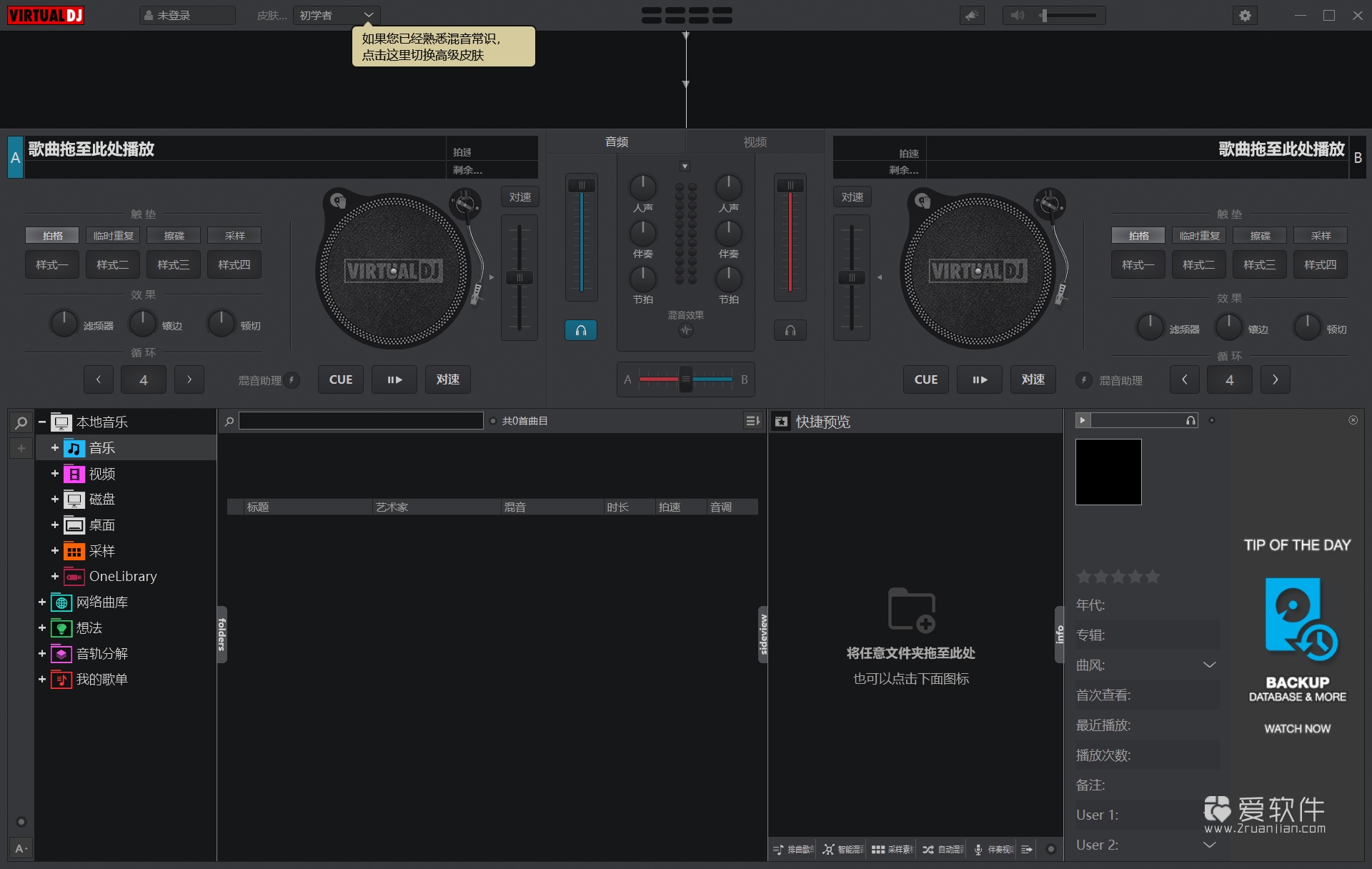Open the 曲风 dropdown in info panel
This screenshot has height=869, width=1372.
click(x=1209, y=665)
